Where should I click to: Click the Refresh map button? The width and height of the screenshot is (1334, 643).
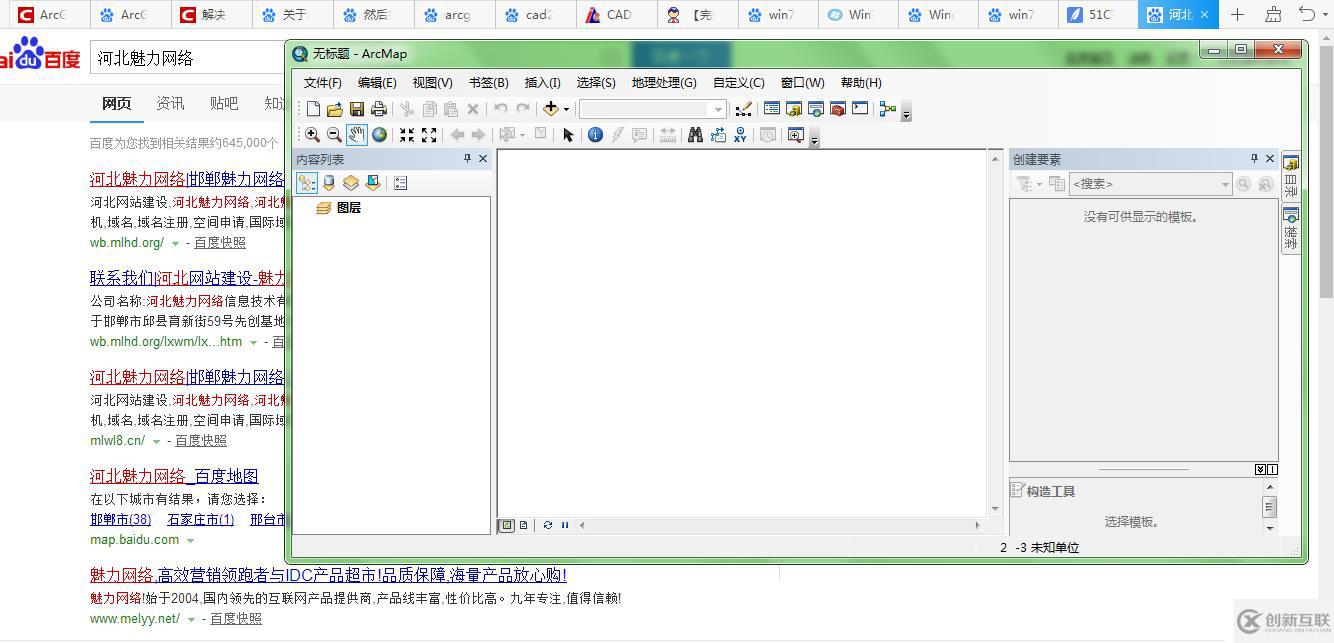point(548,525)
